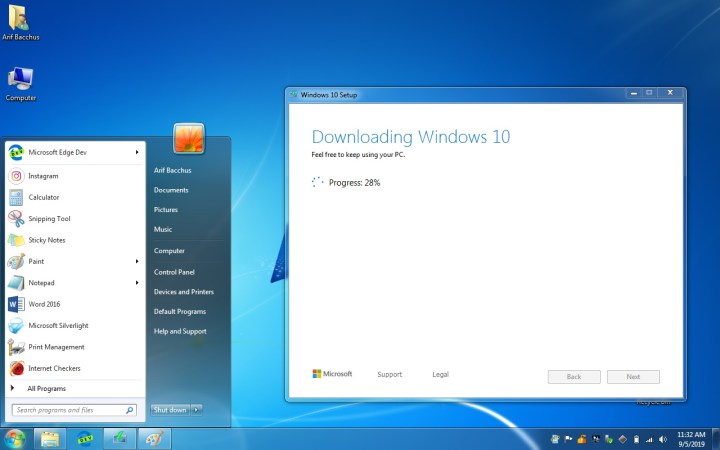720x450 pixels.
Task: Expand Microsoft Edge Dev jump list arrow
Action: [137, 152]
